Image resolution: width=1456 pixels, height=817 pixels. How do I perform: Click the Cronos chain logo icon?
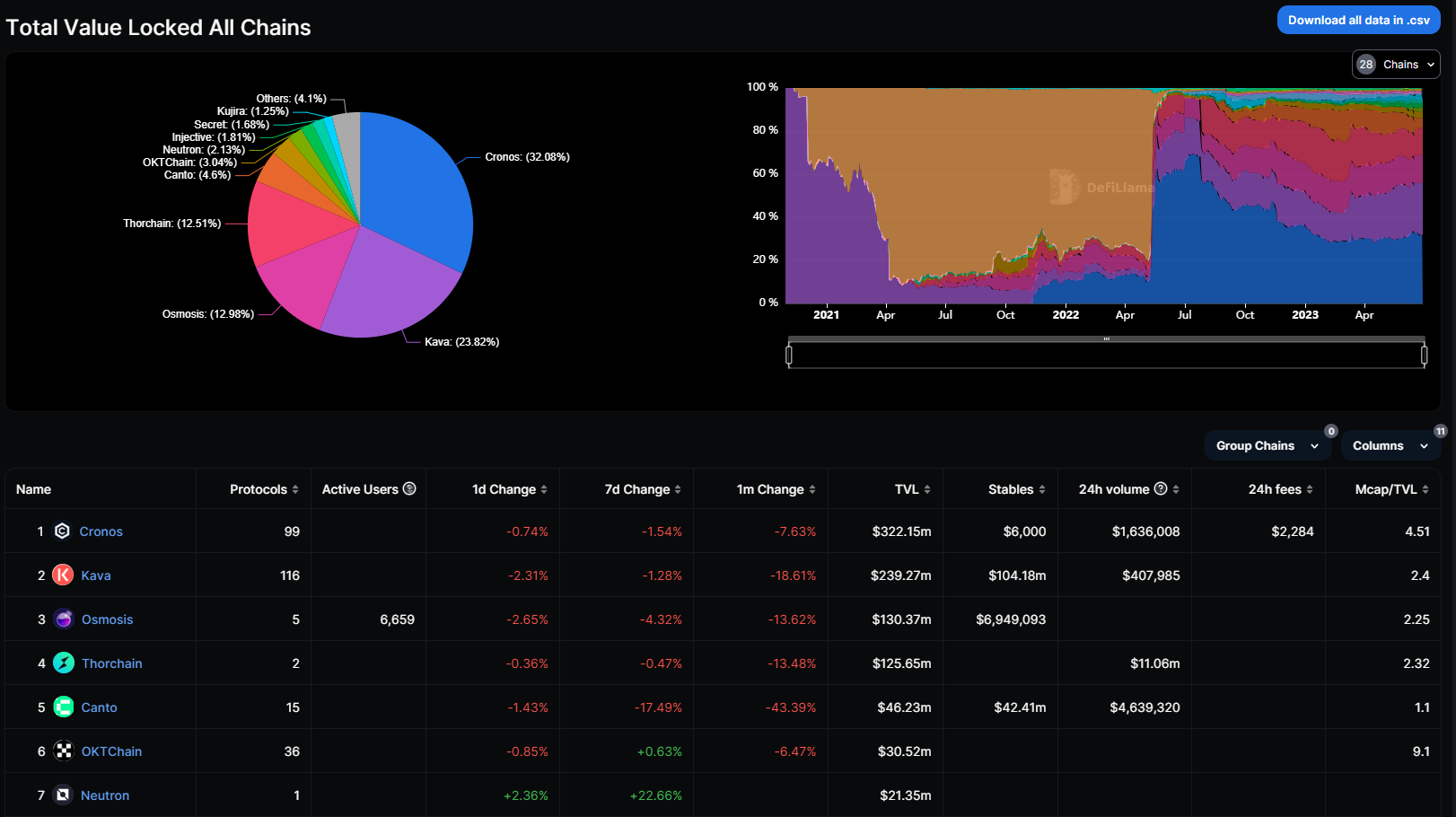coord(62,531)
